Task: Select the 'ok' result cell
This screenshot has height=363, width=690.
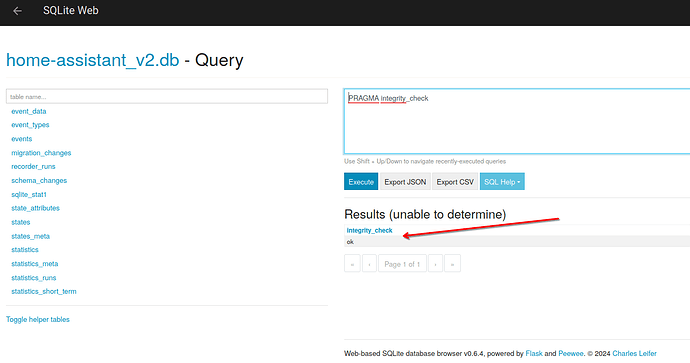Action: pyautogui.click(x=350, y=242)
